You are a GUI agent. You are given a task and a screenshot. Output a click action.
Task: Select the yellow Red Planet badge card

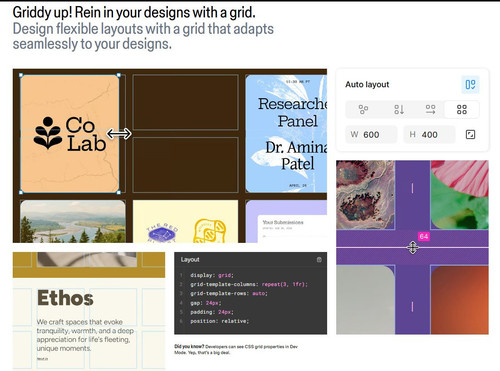point(186,221)
